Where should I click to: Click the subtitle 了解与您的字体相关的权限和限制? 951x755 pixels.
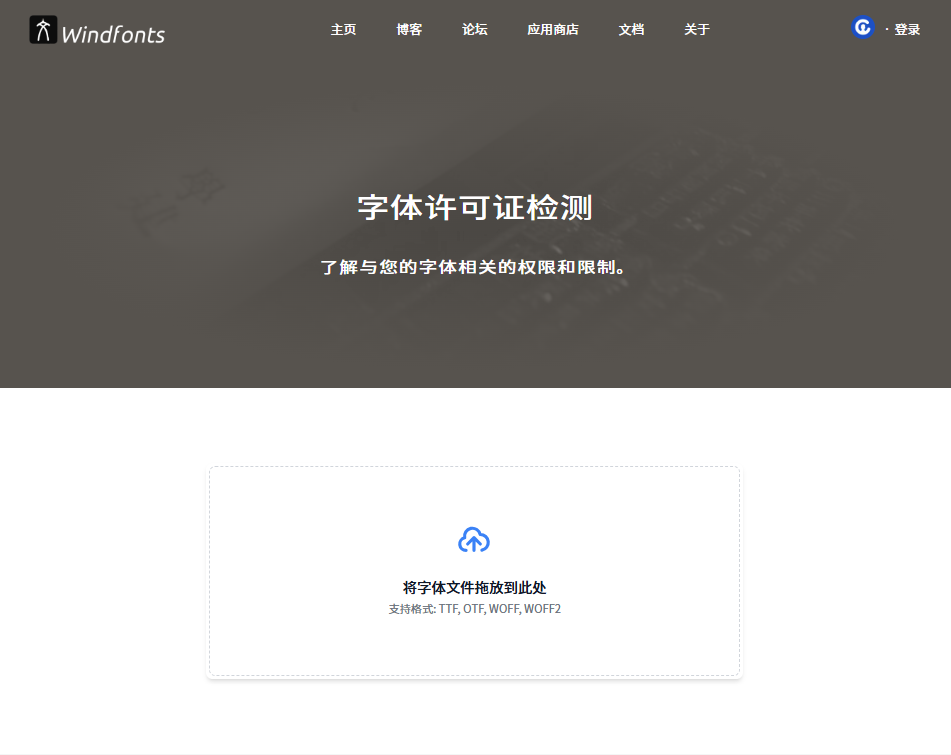pyautogui.click(x=475, y=268)
